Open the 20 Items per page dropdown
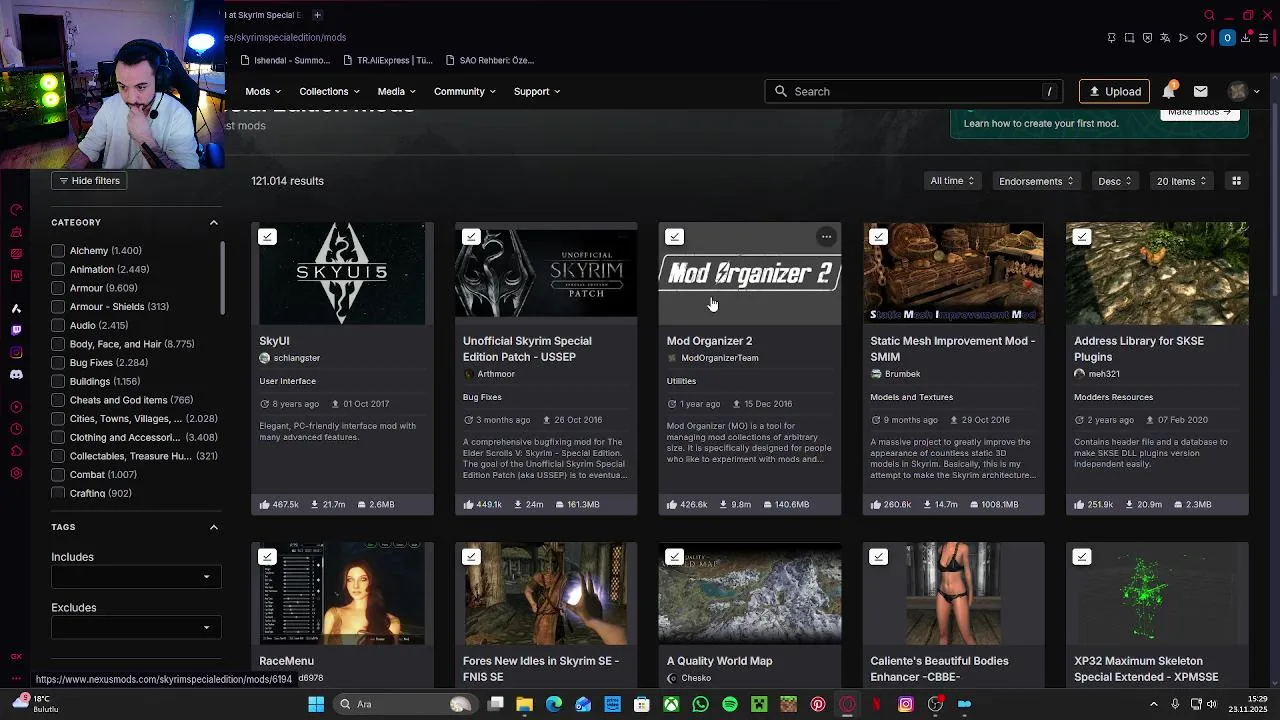The width and height of the screenshot is (1280, 720). coord(1181,181)
